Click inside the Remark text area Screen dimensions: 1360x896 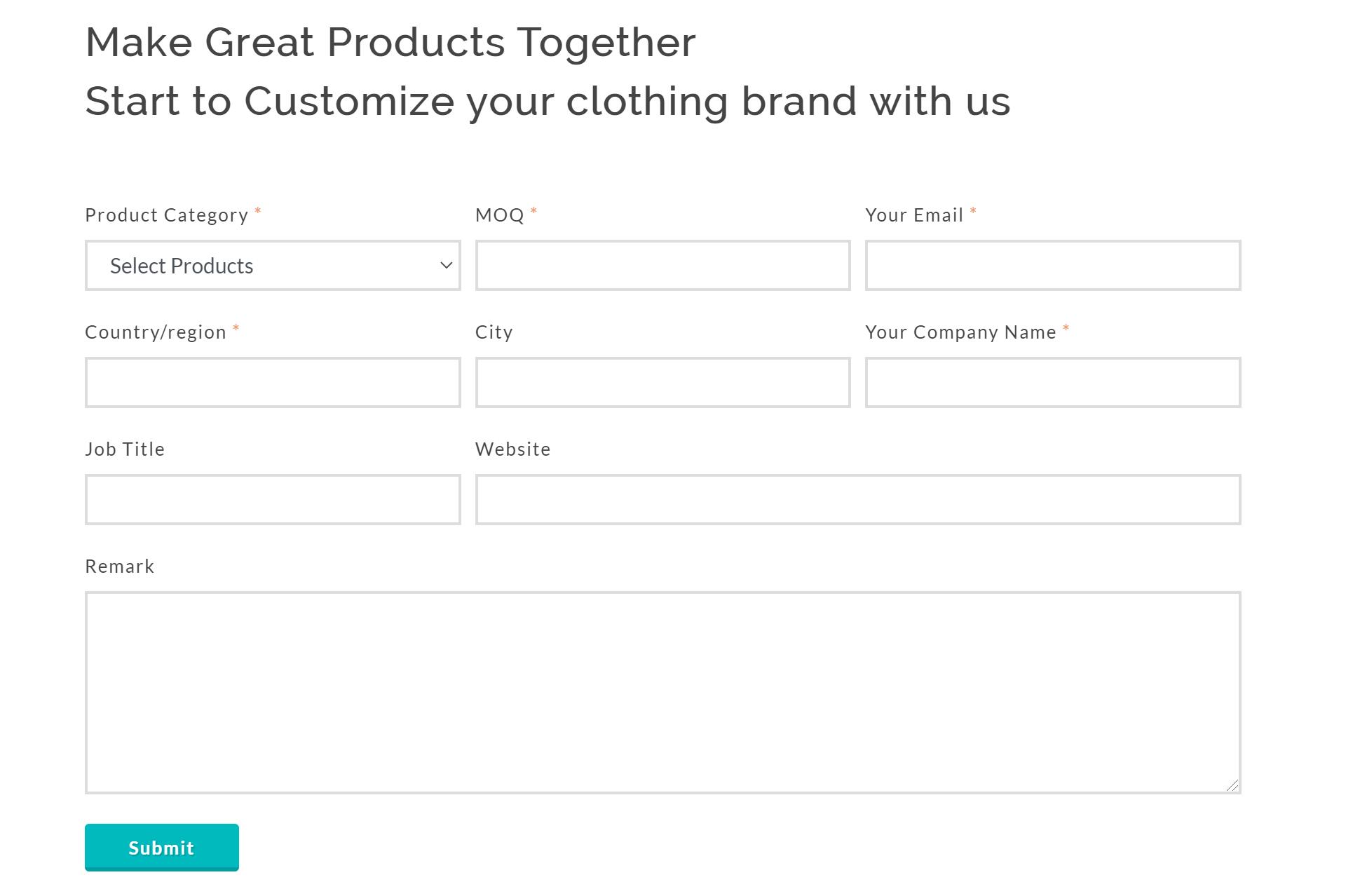pyautogui.click(x=662, y=693)
